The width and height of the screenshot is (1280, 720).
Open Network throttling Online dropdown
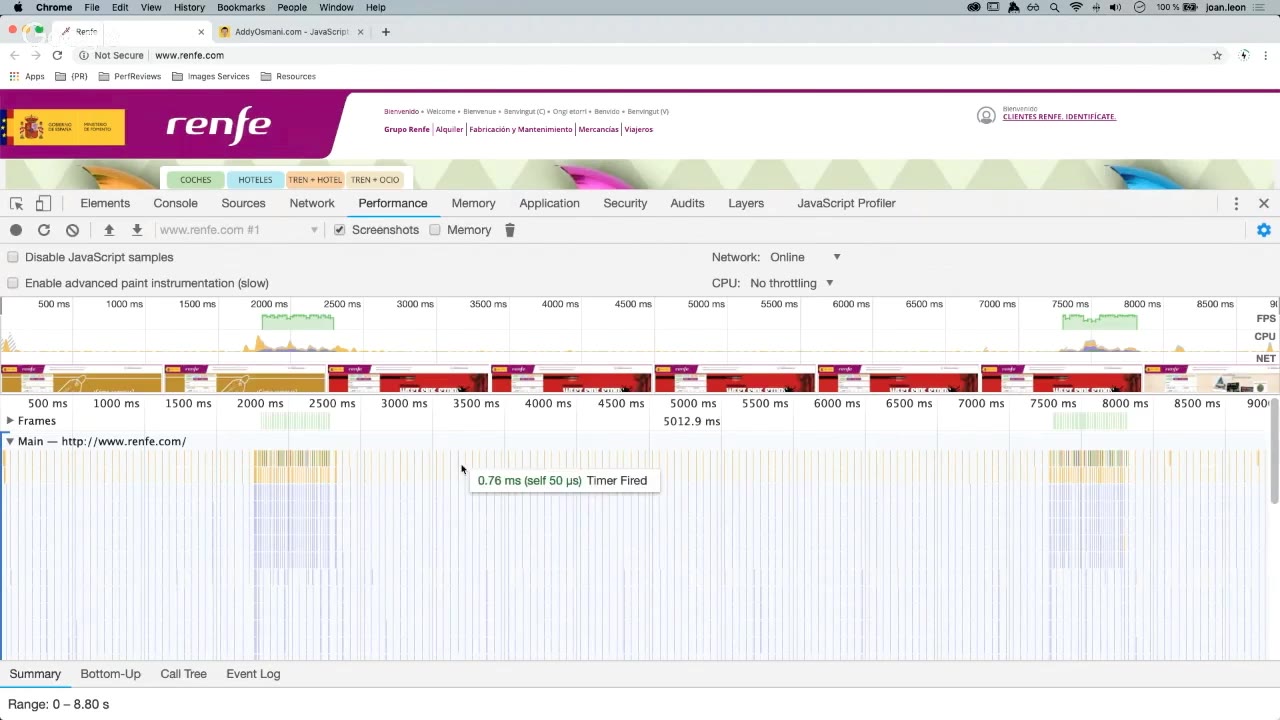tap(806, 257)
